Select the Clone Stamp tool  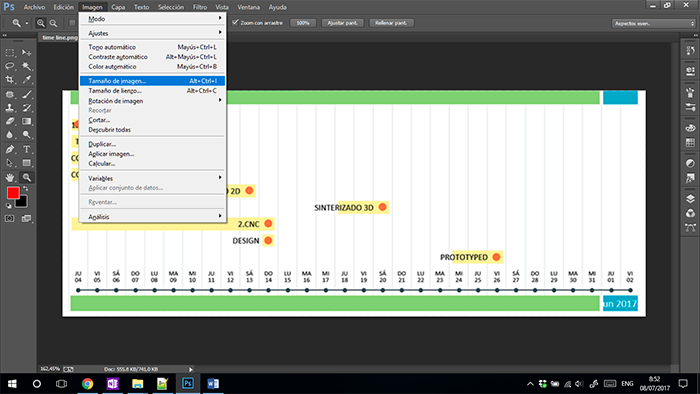tap(9, 108)
